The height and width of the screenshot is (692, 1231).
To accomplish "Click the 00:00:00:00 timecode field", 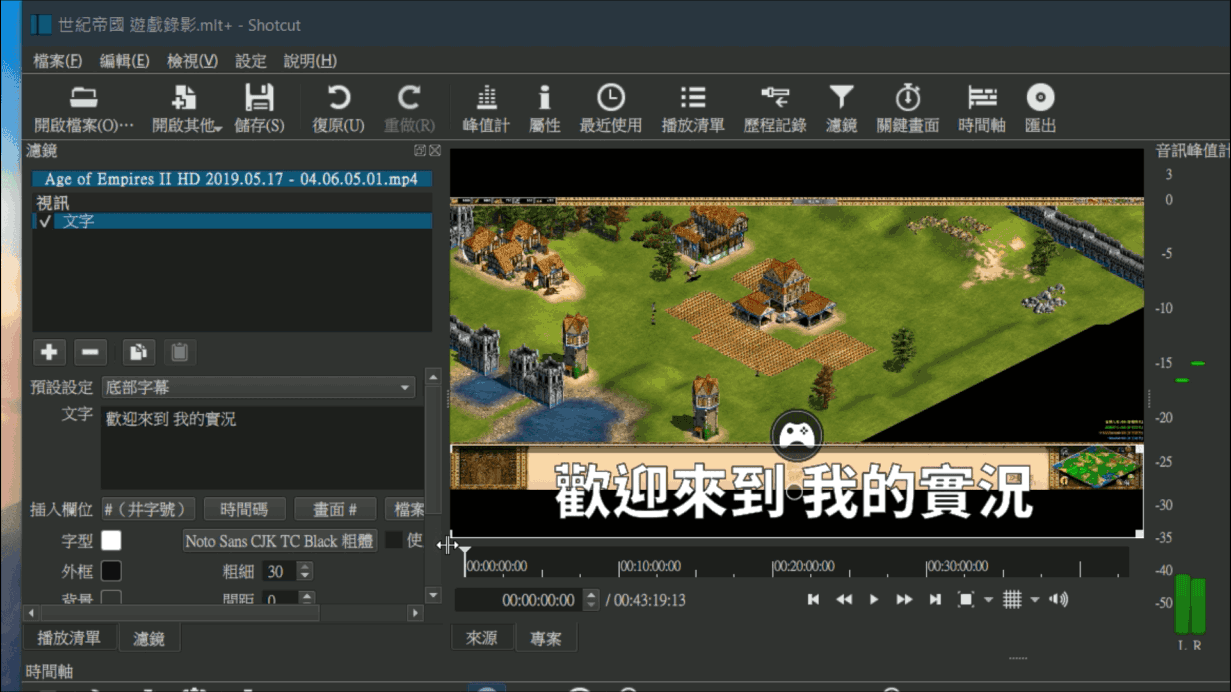I will coord(520,600).
